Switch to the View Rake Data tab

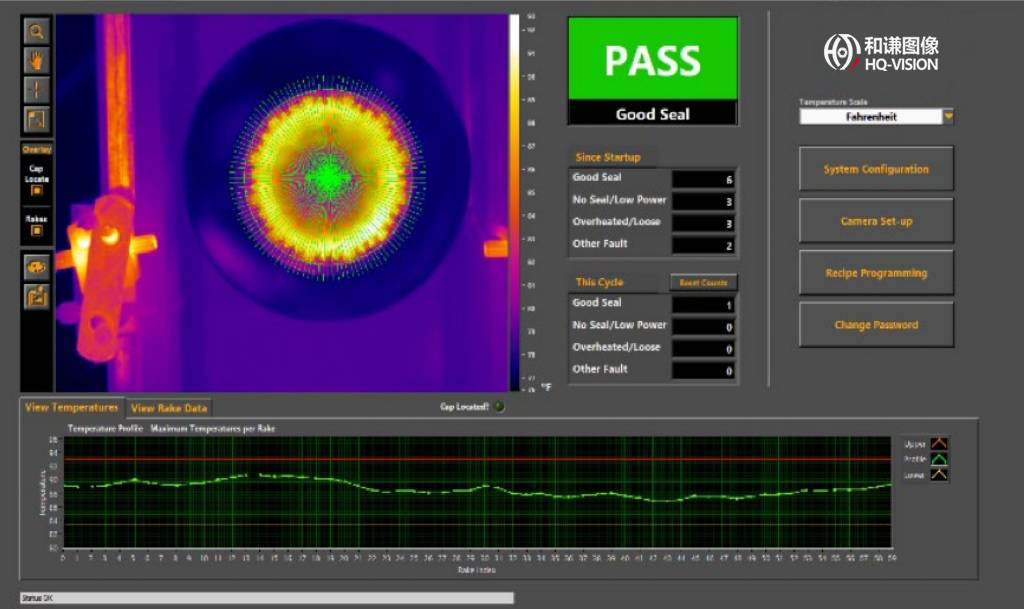pyautogui.click(x=169, y=408)
